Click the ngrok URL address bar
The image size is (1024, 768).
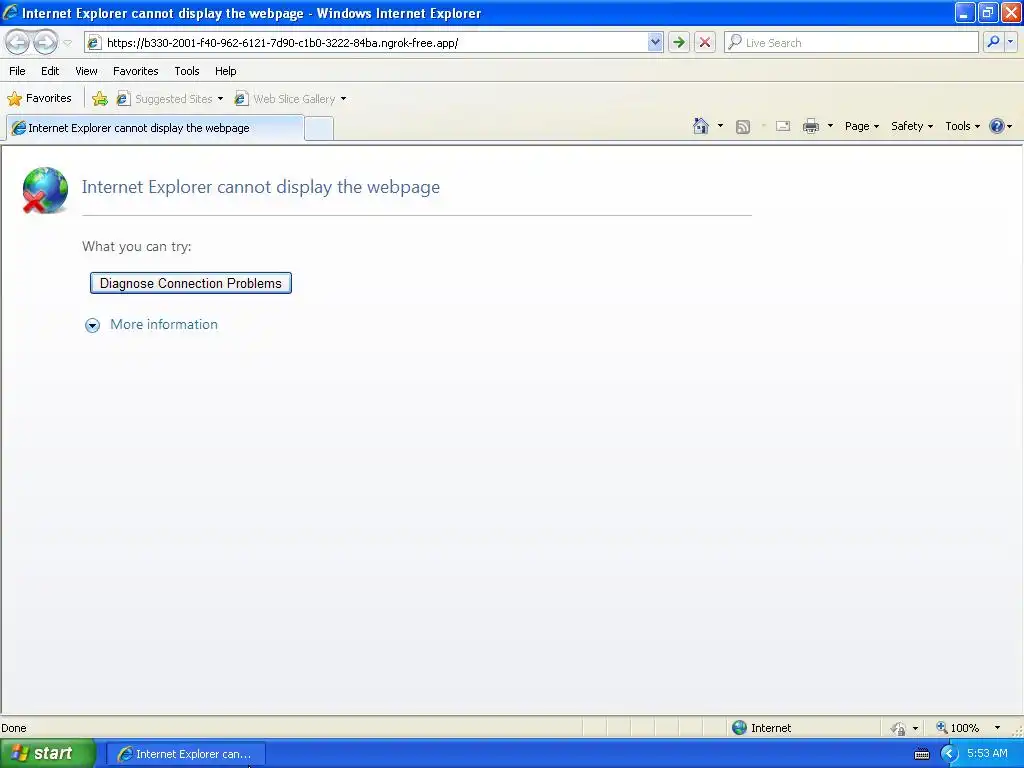374,43
